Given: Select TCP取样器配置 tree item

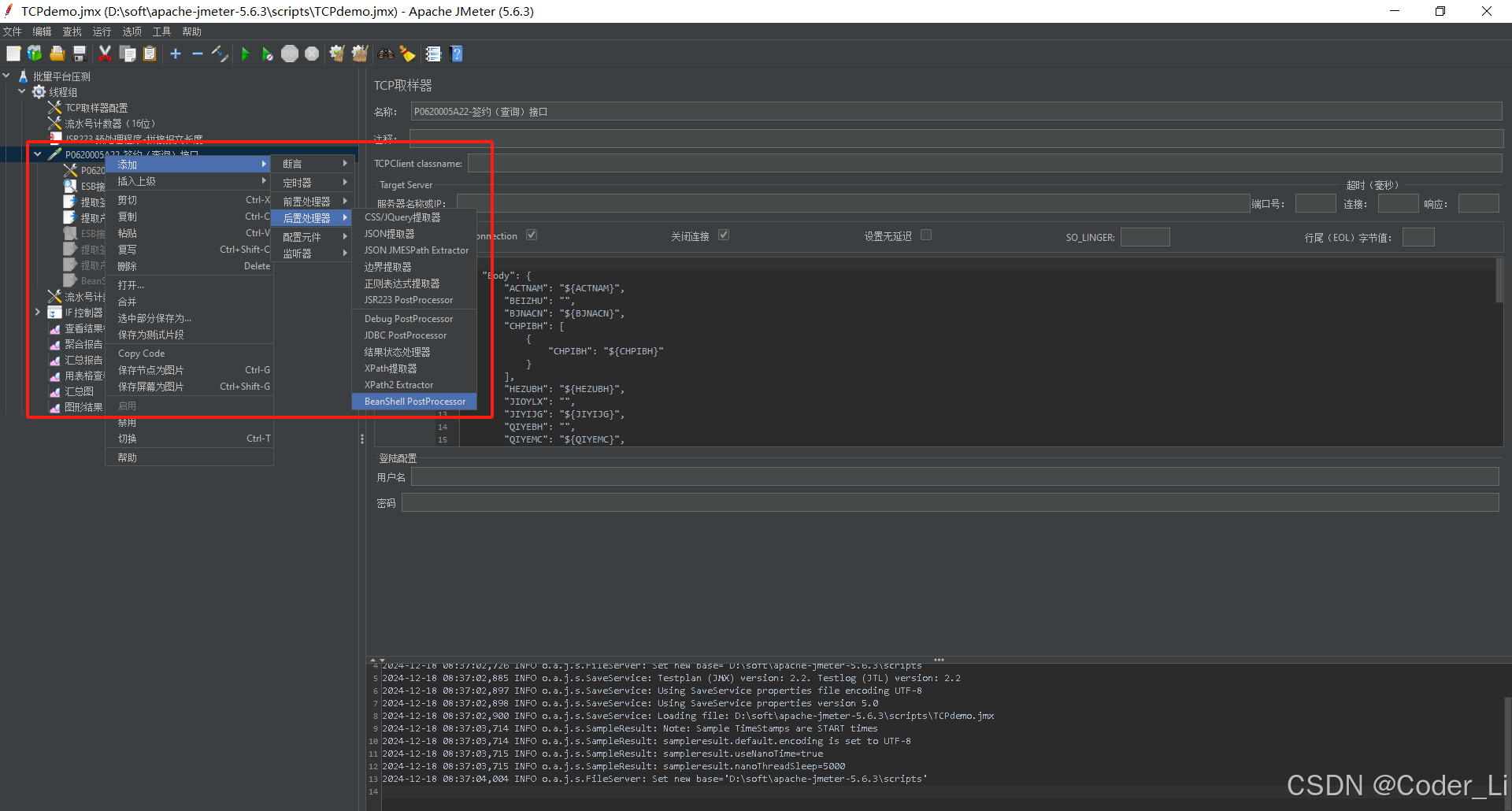Looking at the screenshot, I should coord(96,108).
